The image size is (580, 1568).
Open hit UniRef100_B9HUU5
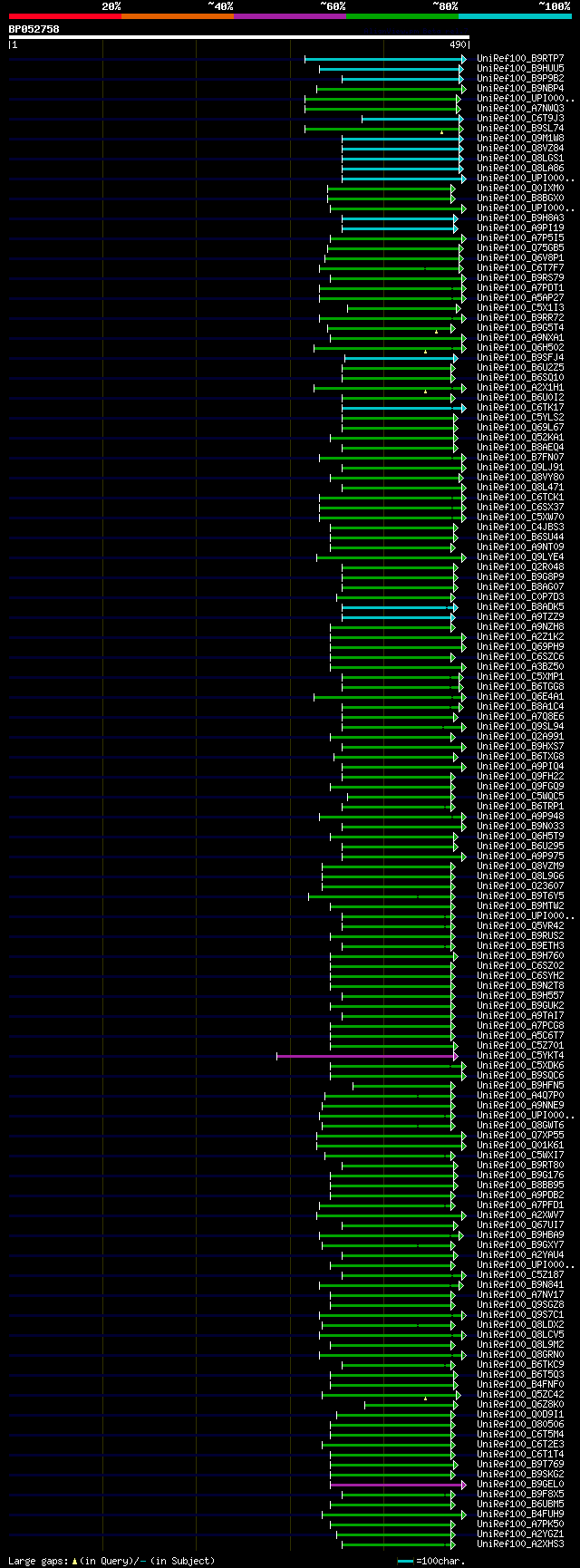(520, 68)
